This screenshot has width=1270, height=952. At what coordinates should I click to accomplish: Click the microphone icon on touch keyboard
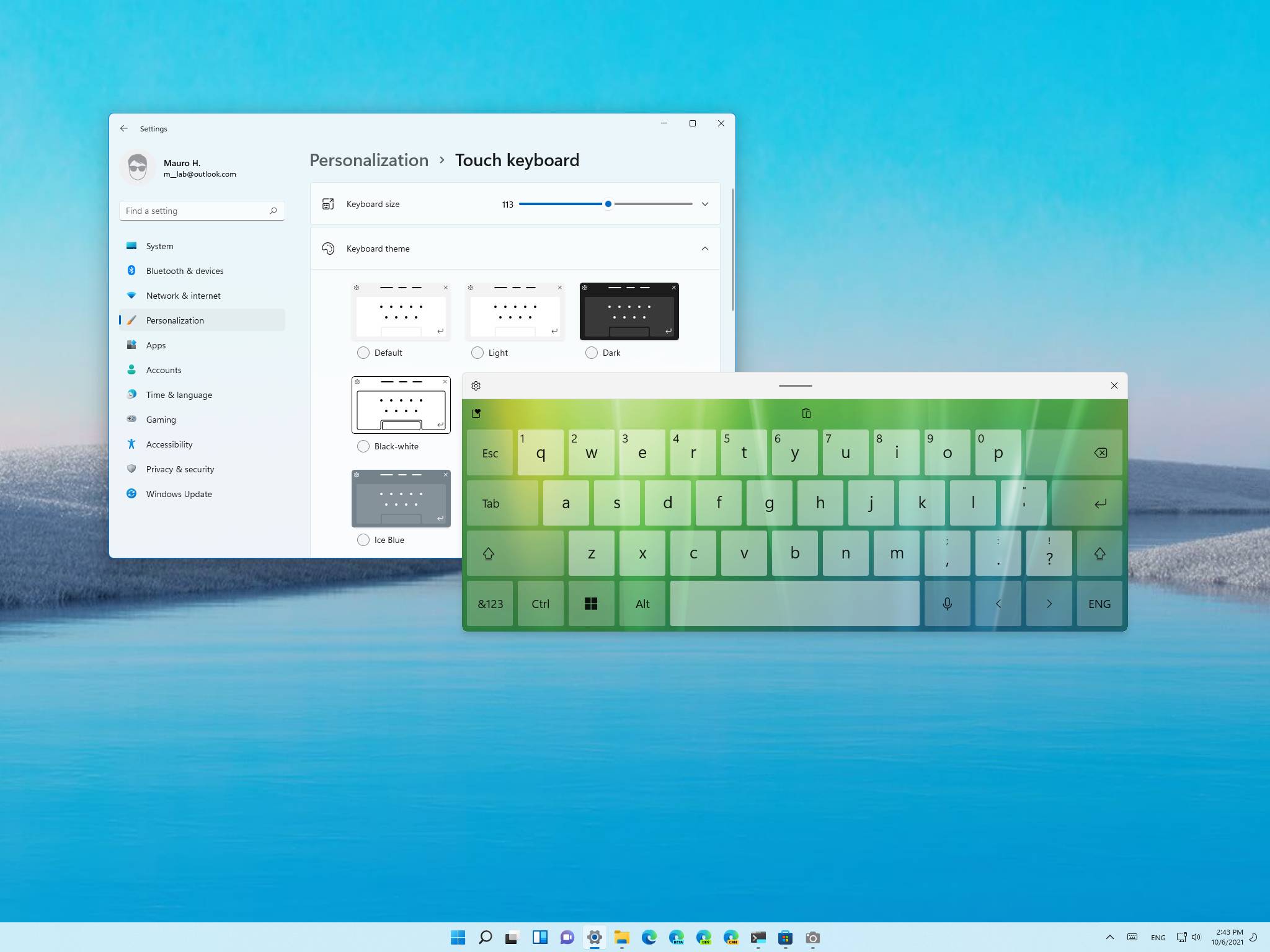click(946, 603)
